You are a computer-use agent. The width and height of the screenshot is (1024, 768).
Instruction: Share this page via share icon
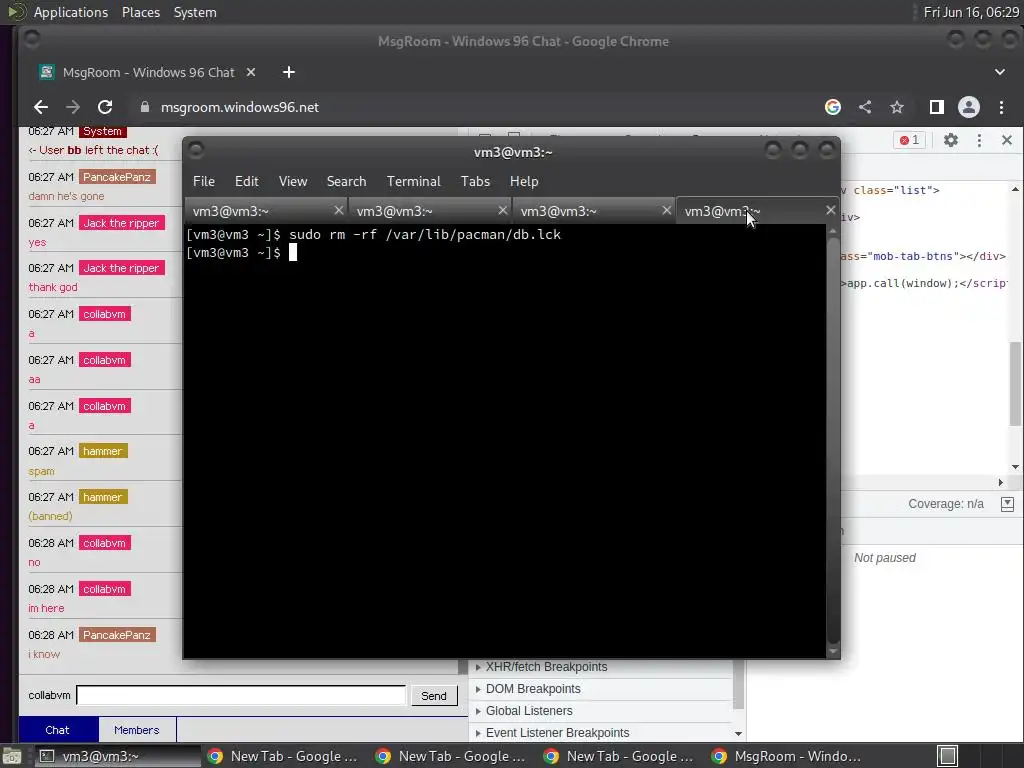(x=865, y=107)
